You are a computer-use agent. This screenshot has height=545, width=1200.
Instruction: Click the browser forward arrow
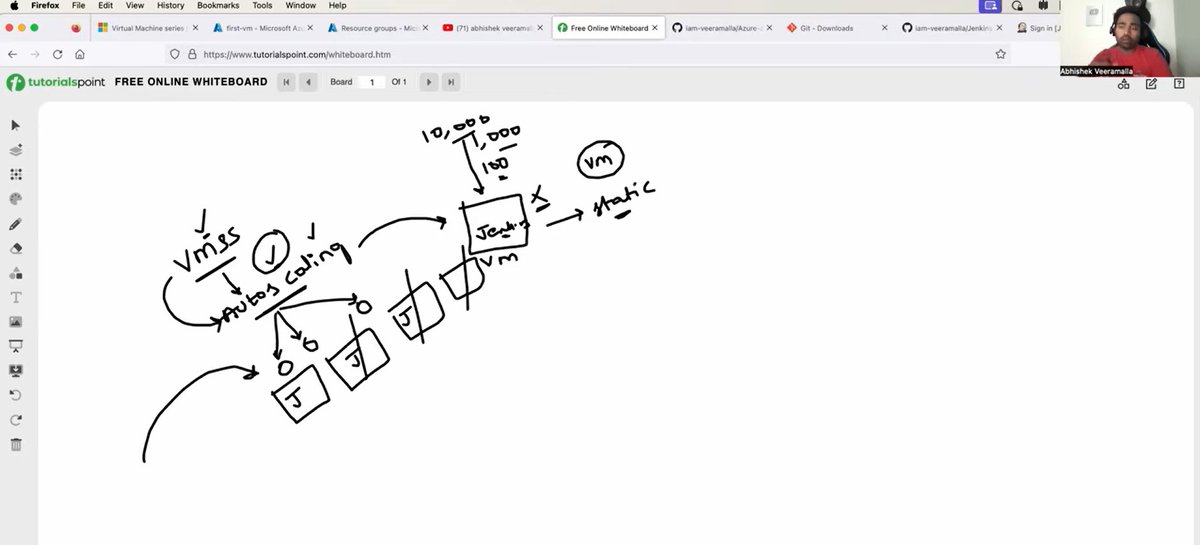pyautogui.click(x=35, y=54)
